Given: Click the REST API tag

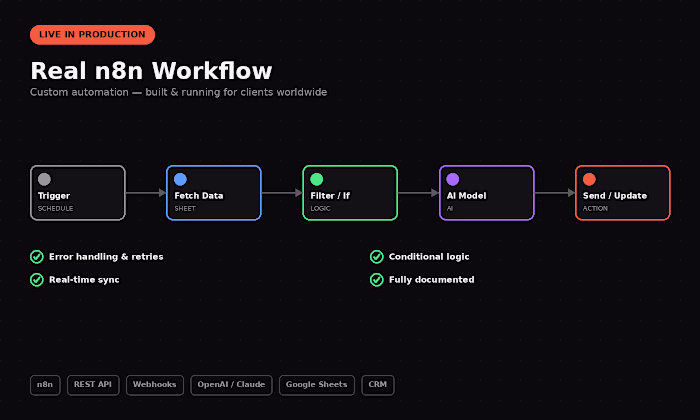Looking at the screenshot, I should coord(93,385).
